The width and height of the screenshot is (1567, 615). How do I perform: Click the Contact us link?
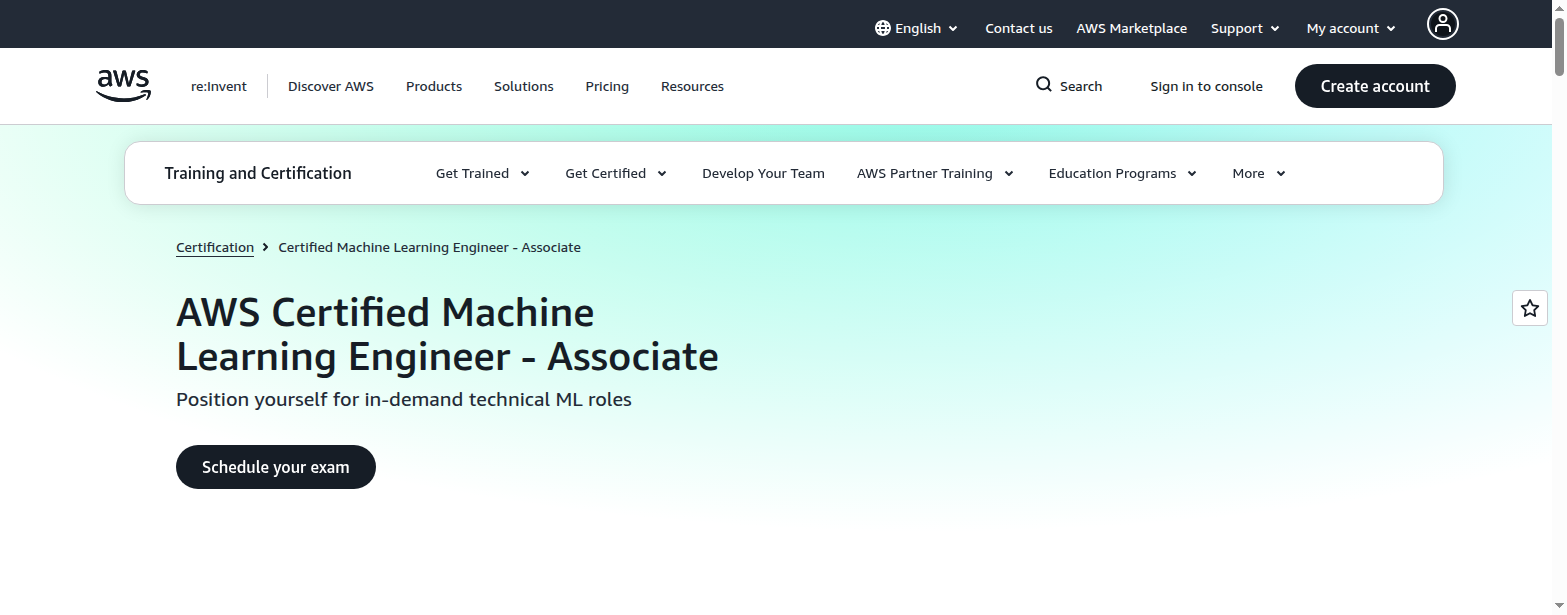click(x=1019, y=28)
